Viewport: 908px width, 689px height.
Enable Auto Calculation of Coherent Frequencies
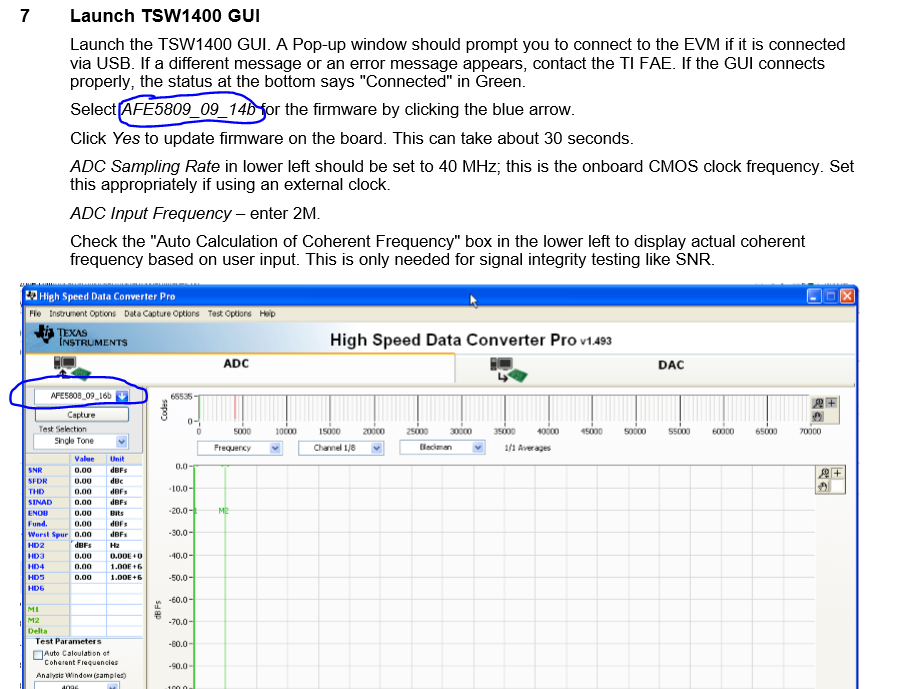[38, 655]
